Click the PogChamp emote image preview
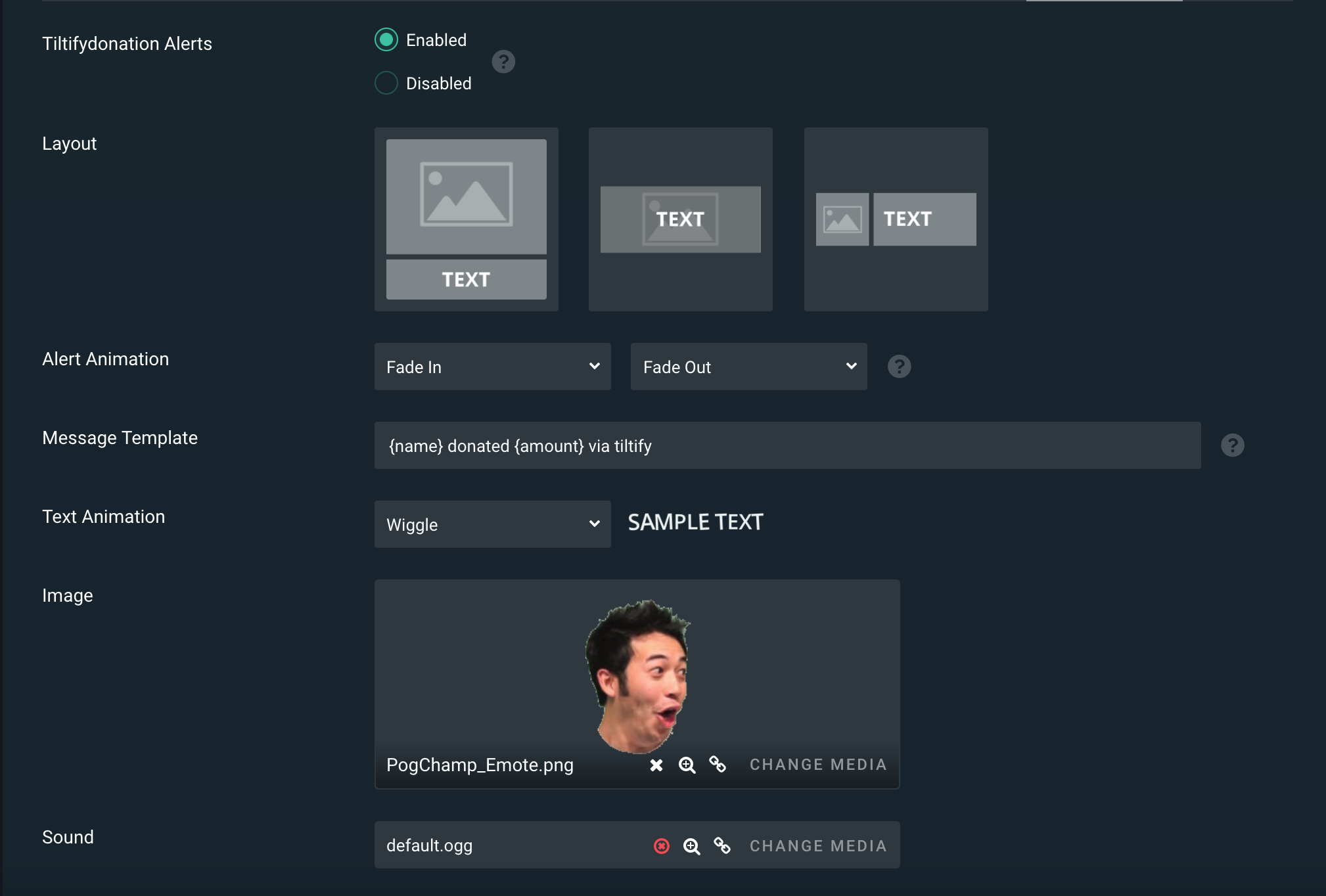 point(638,676)
